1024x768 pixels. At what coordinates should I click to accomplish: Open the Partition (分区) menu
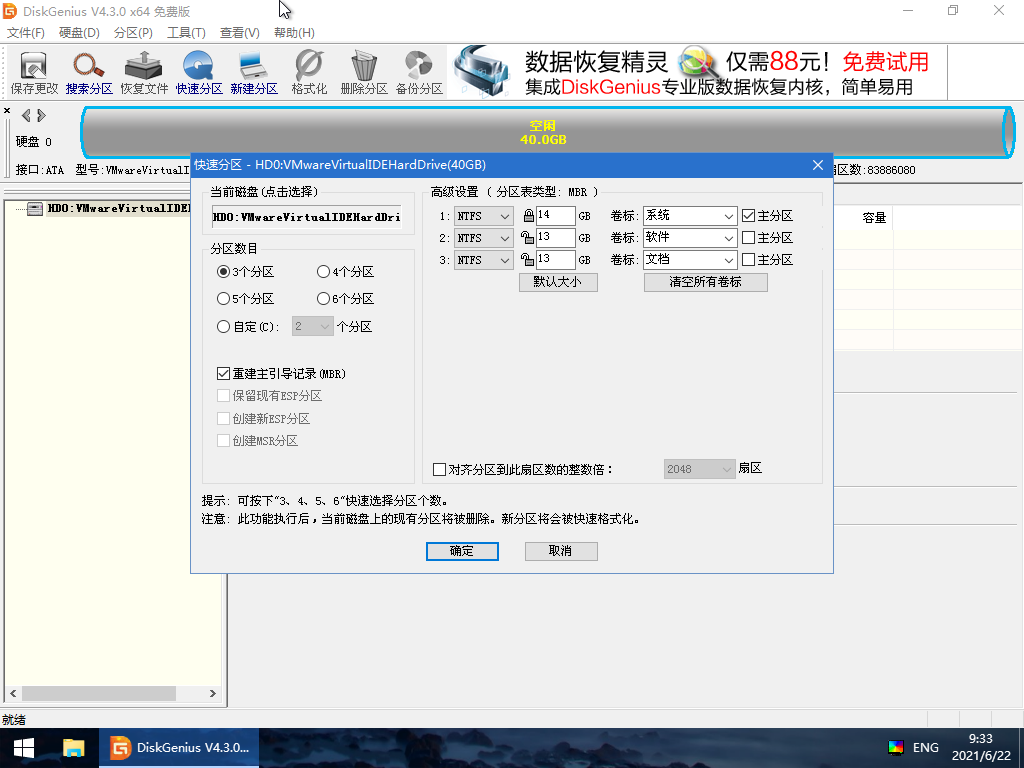(133, 33)
